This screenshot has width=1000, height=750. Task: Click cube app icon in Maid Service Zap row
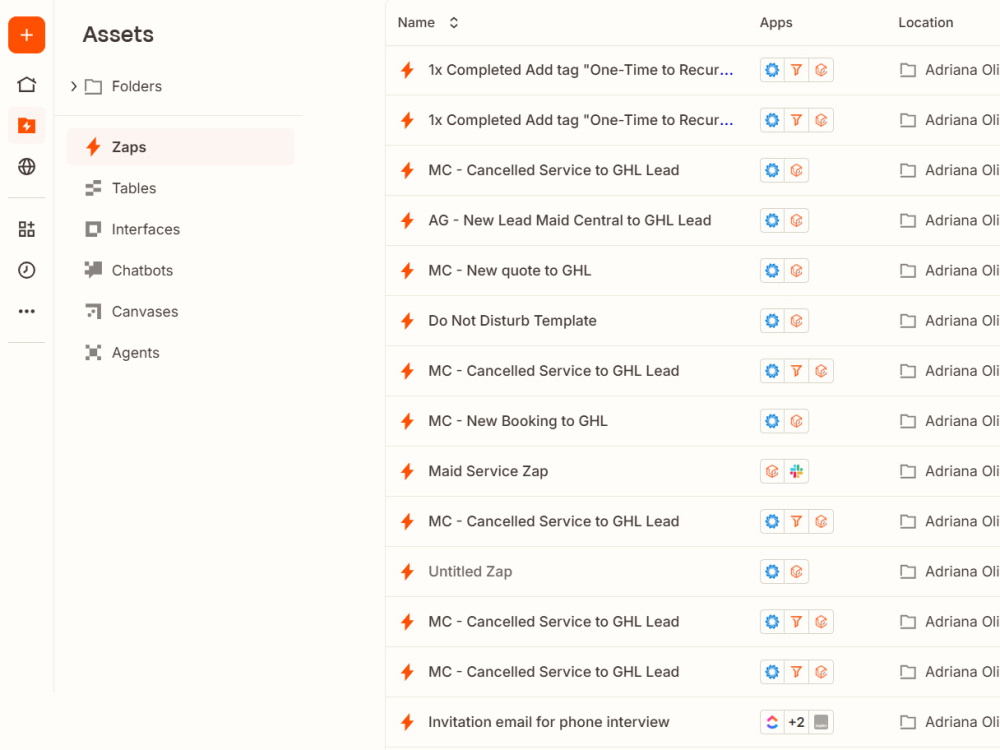pos(772,471)
